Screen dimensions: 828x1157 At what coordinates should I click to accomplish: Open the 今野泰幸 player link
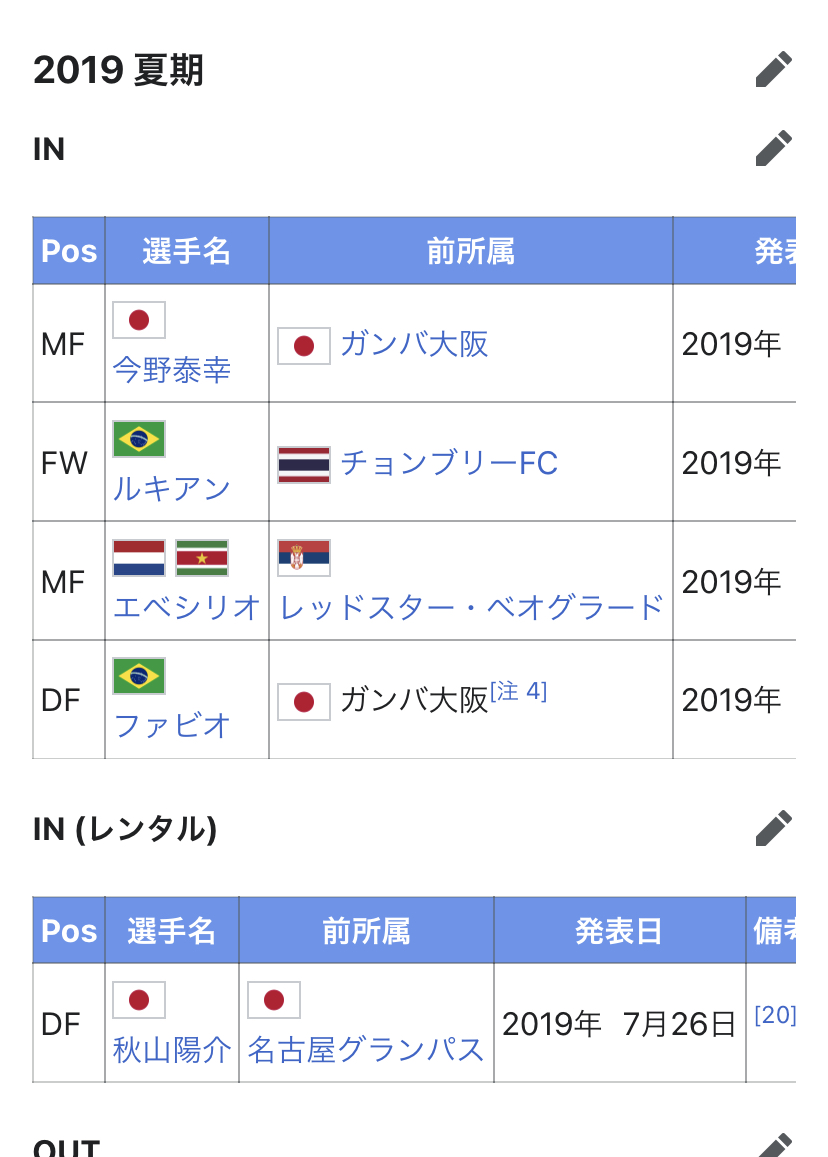[172, 370]
